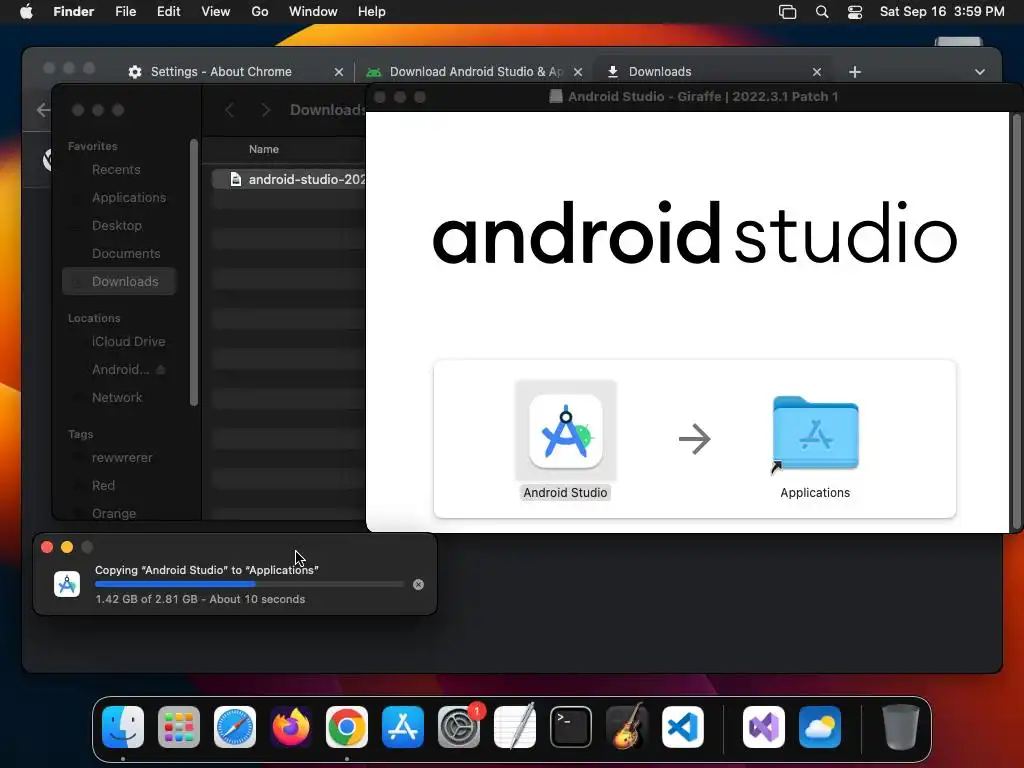
Task: Eject the Android Studio volume in sidebar
Action: click(161, 370)
